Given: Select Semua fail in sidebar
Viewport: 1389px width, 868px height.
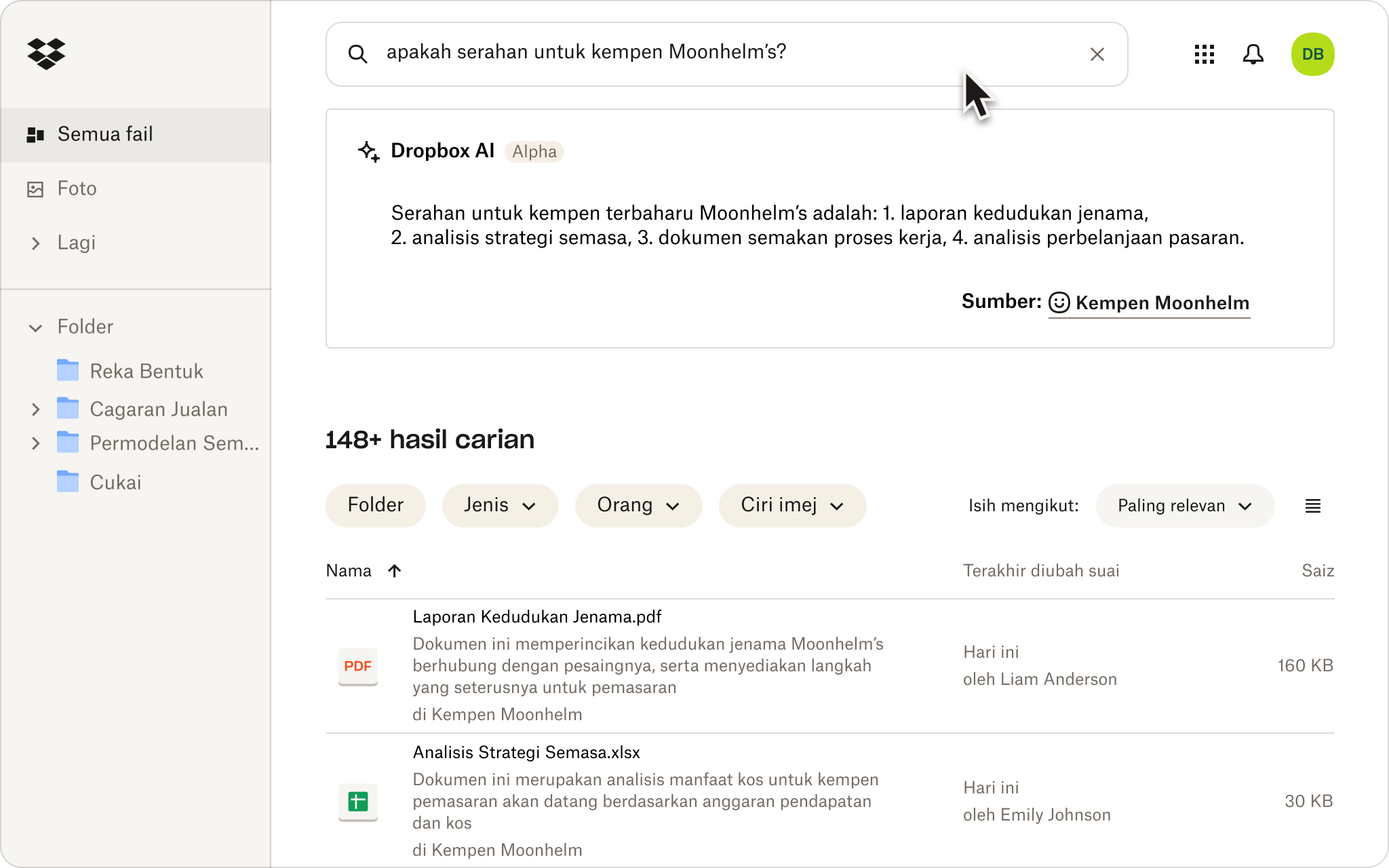Looking at the screenshot, I should [x=136, y=134].
